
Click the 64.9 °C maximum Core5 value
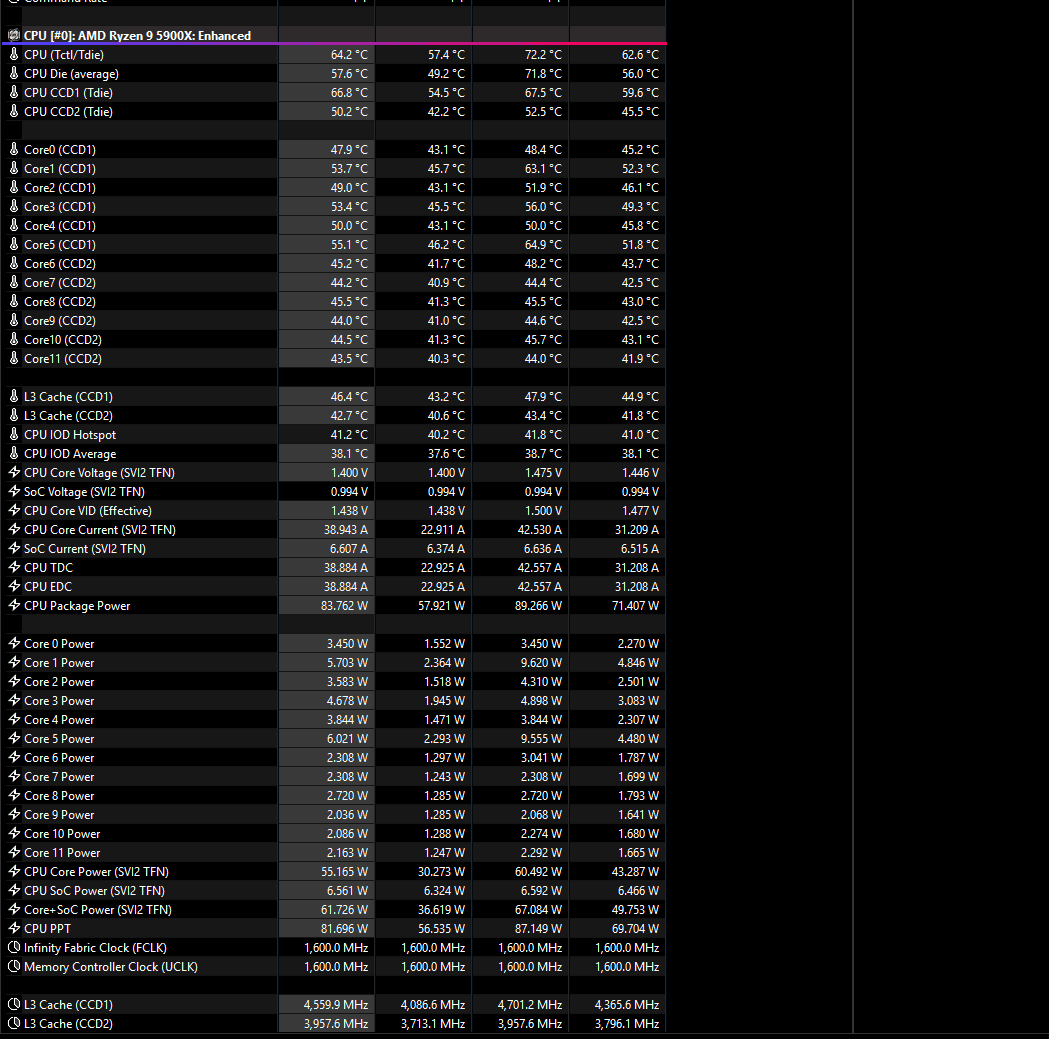coord(543,244)
